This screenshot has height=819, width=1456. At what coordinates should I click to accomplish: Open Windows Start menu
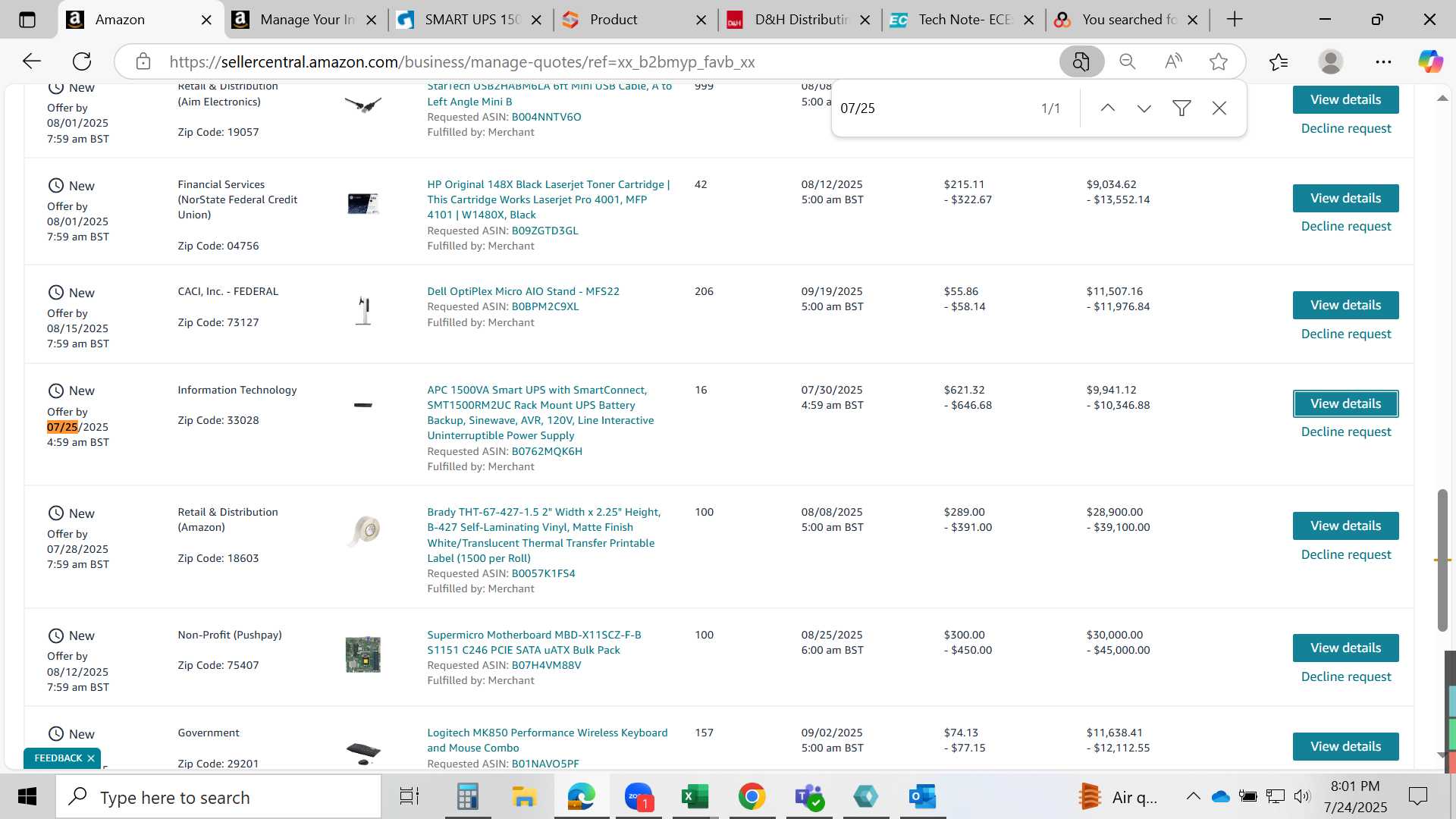27,797
